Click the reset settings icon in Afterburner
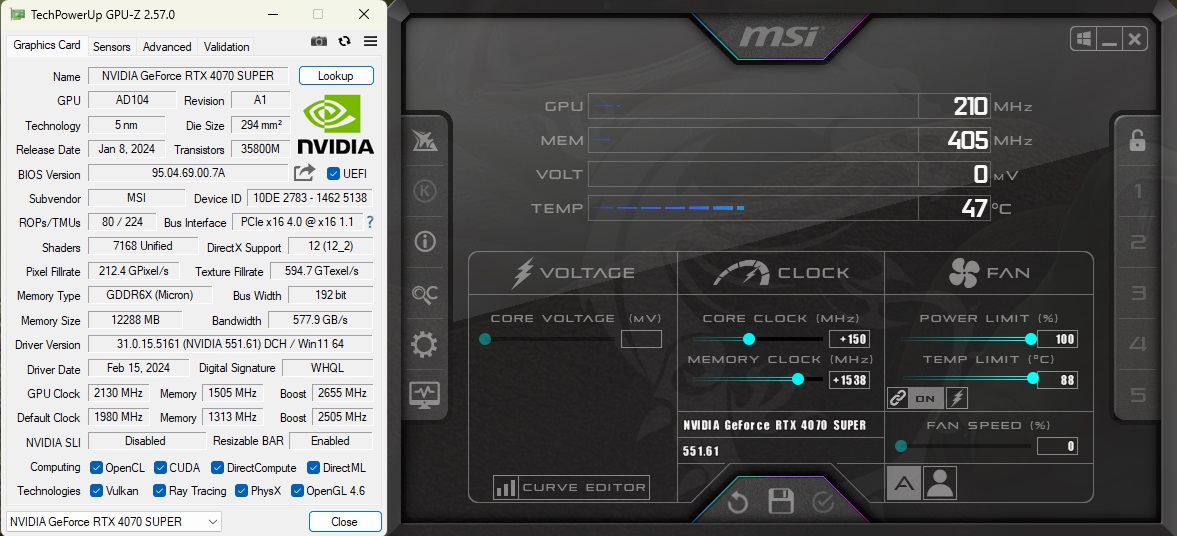1177x536 pixels. (x=737, y=502)
